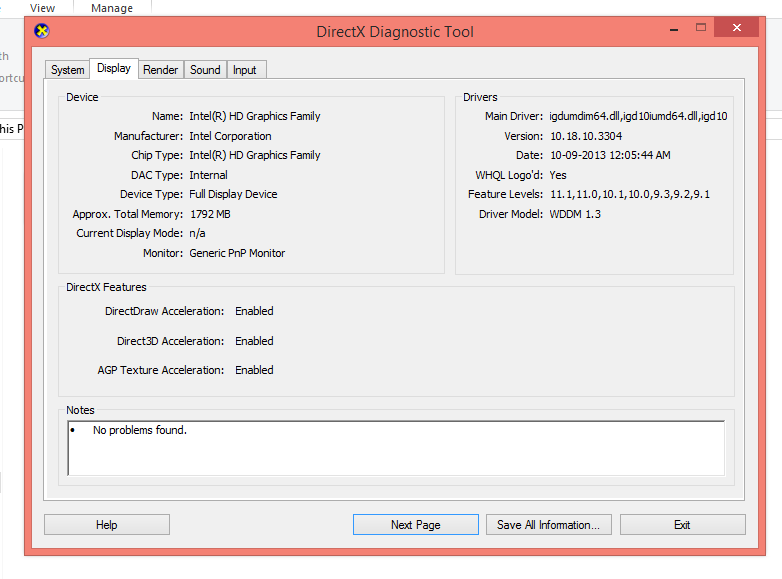Exit the DirectX Diagnostic Tool
782x579 pixels.
[682, 525]
